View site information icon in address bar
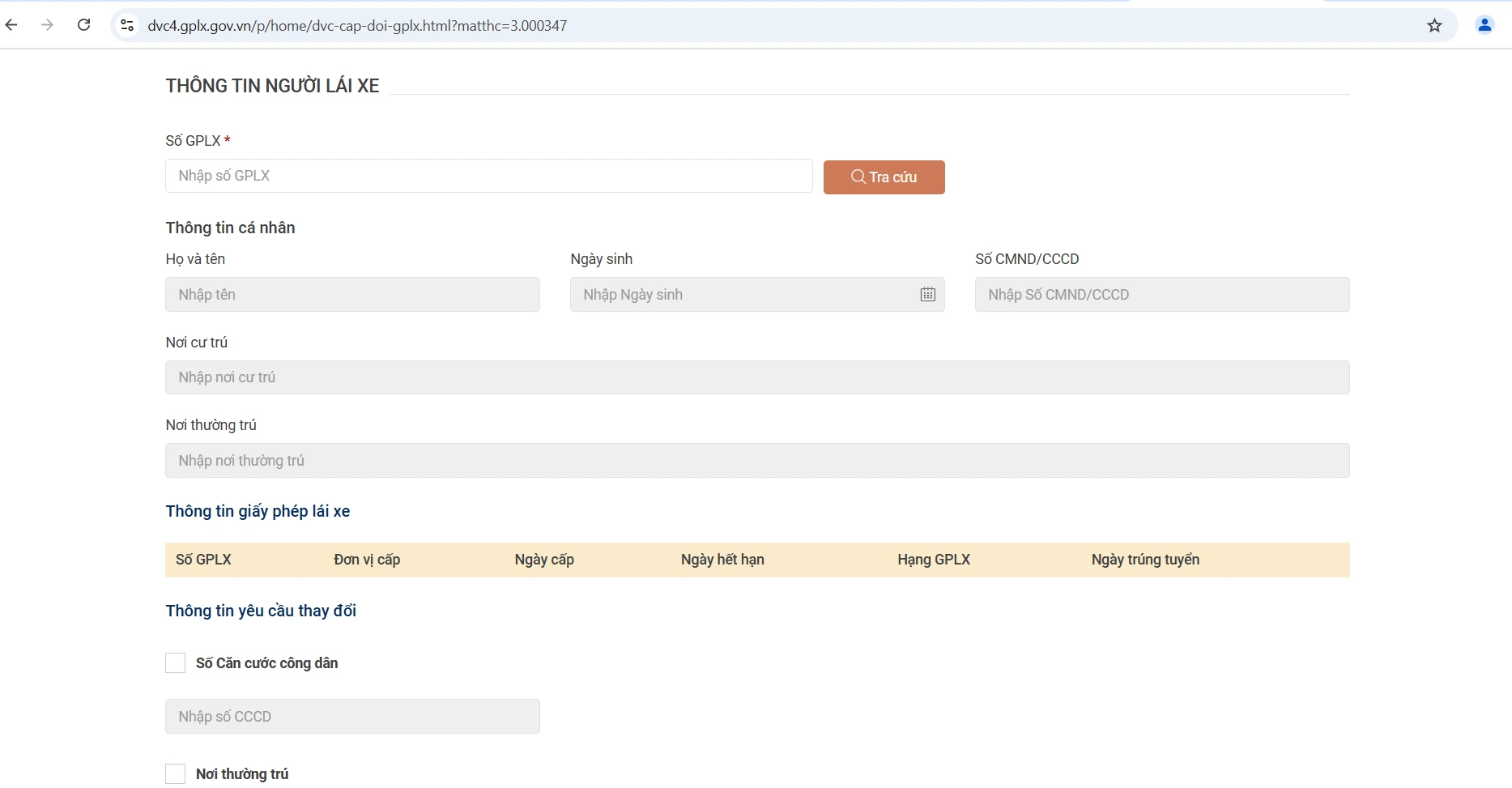The image size is (1512, 788). pyautogui.click(x=127, y=26)
